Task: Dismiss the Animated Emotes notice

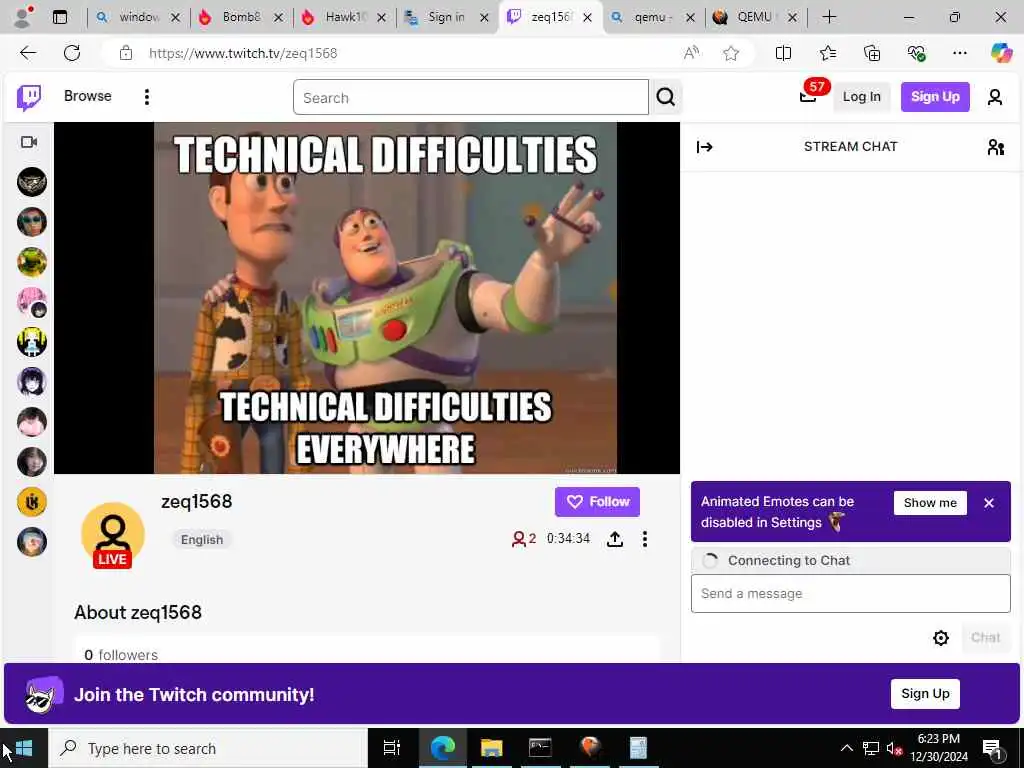Action: click(989, 503)
